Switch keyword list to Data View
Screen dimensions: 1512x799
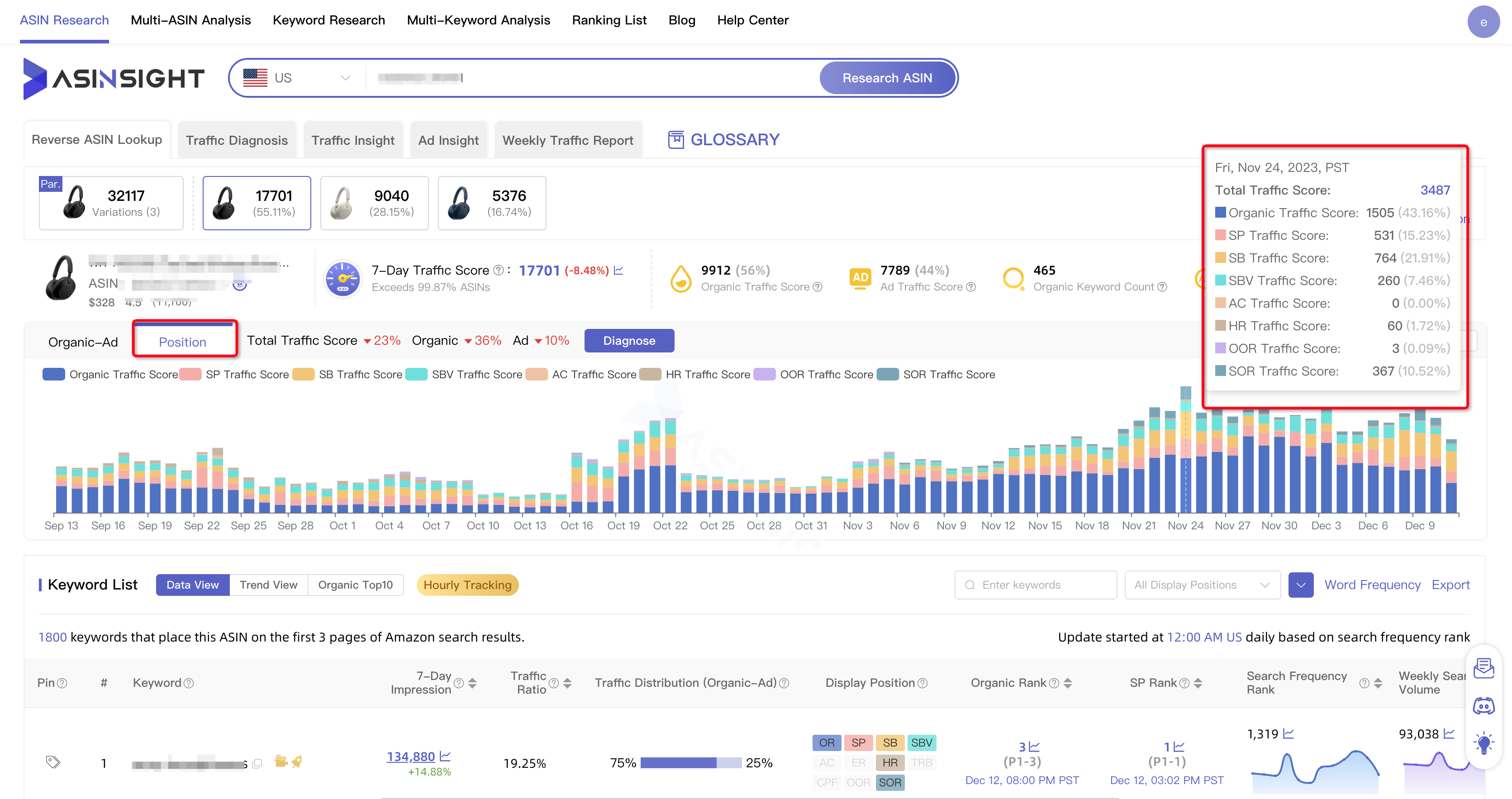[193, 585]
